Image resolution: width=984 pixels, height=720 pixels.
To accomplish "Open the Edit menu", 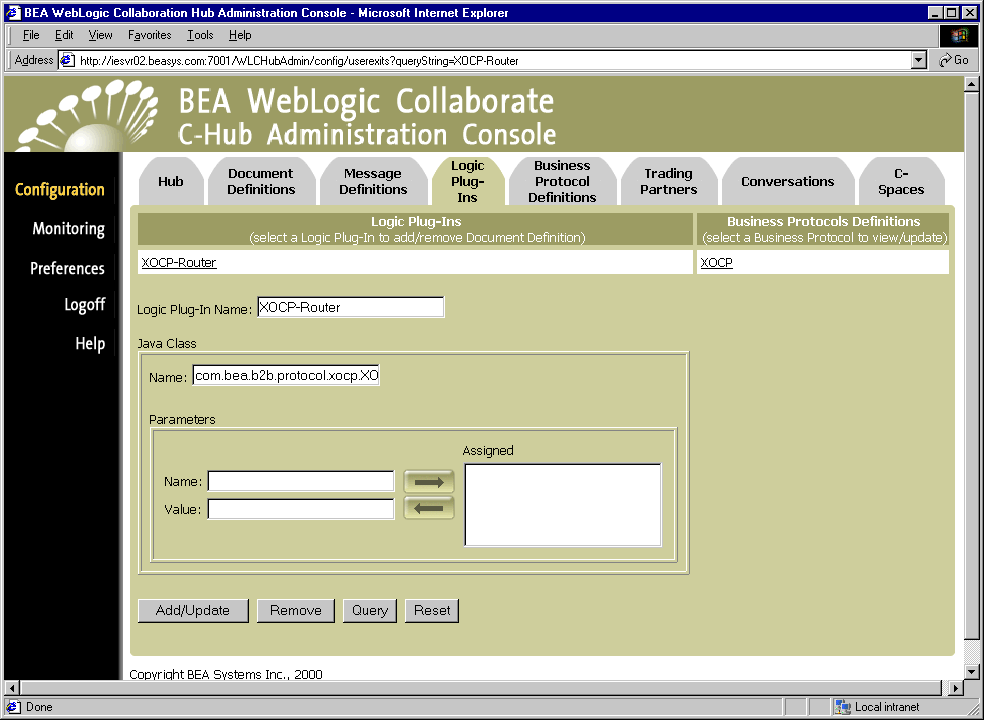I will pyautogui.click(x=64, y=35).
